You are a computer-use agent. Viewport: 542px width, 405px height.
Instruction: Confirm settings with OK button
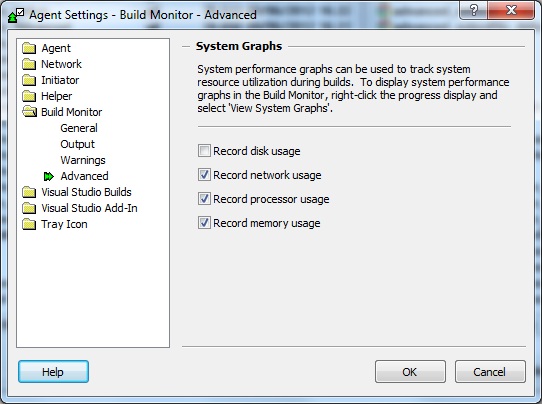[410, 372]
